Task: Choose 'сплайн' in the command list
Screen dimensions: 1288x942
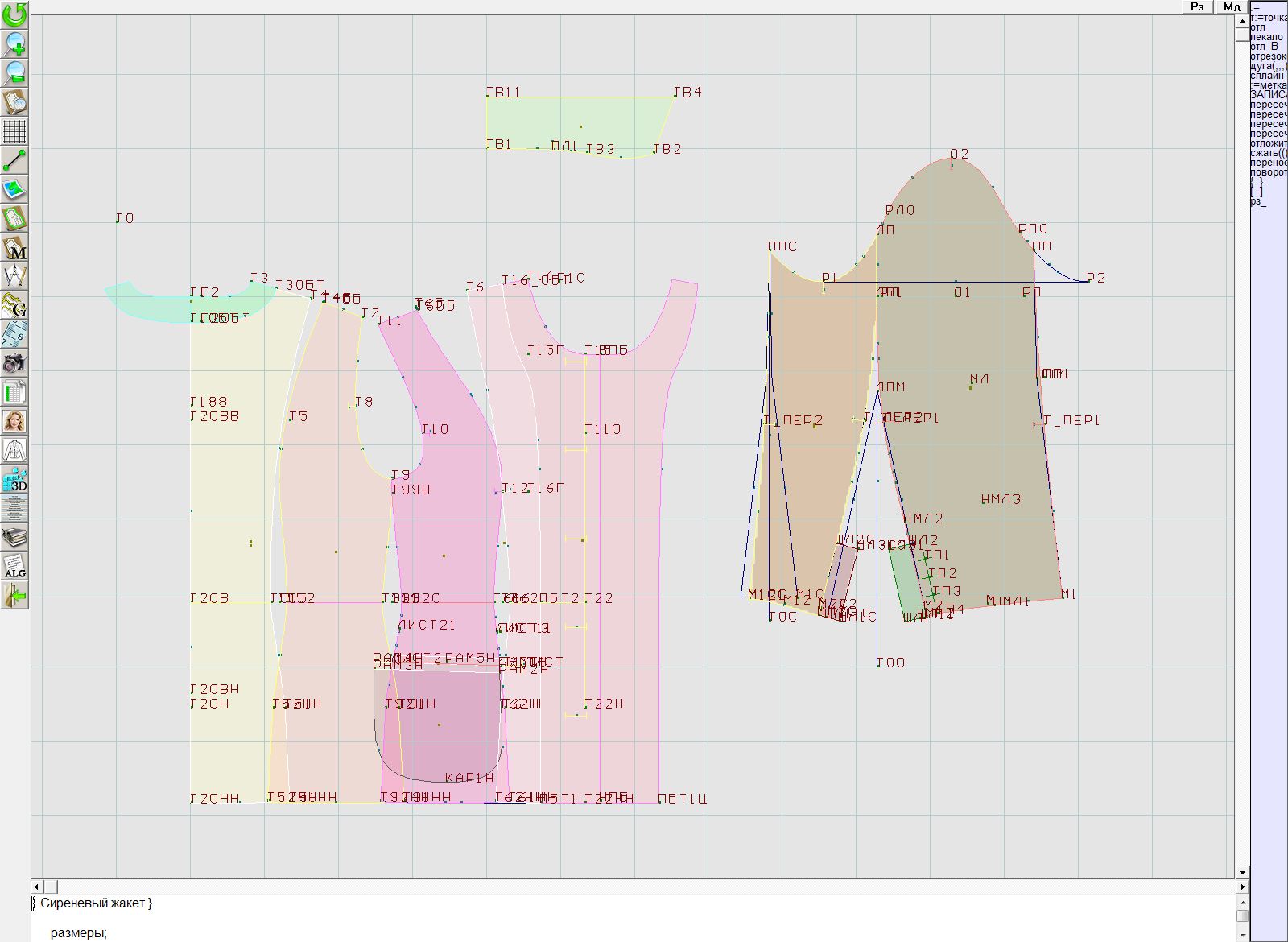Action: pos(1268,76)
